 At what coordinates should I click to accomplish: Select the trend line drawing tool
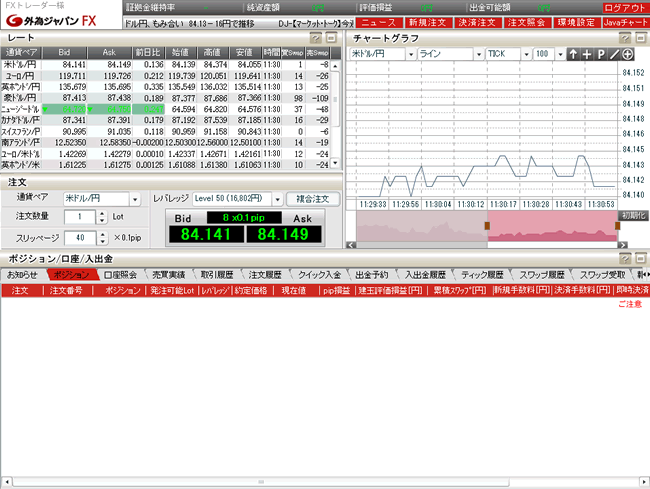point(614,54)
